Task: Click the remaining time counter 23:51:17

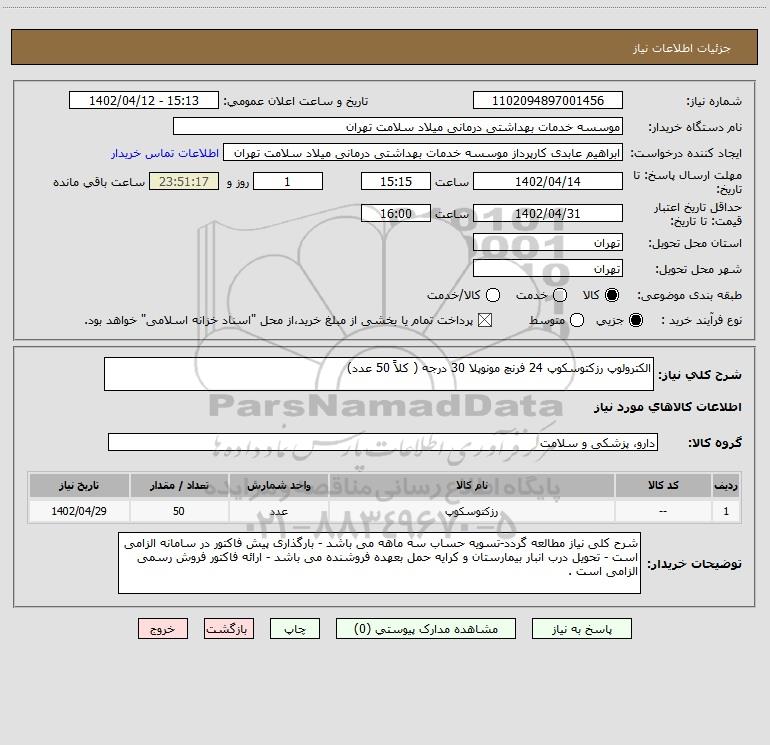Action: [x=184, y=181]
